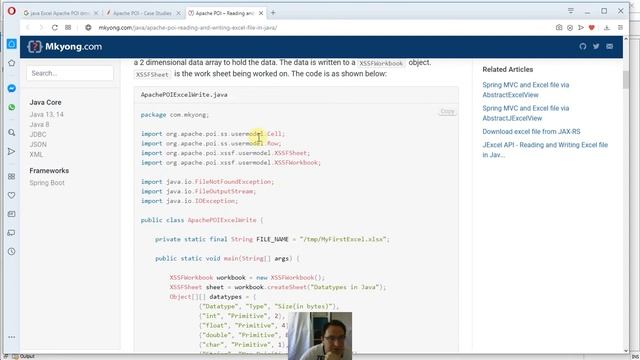Open a new tab with the plus button

[x=273, y=13]
